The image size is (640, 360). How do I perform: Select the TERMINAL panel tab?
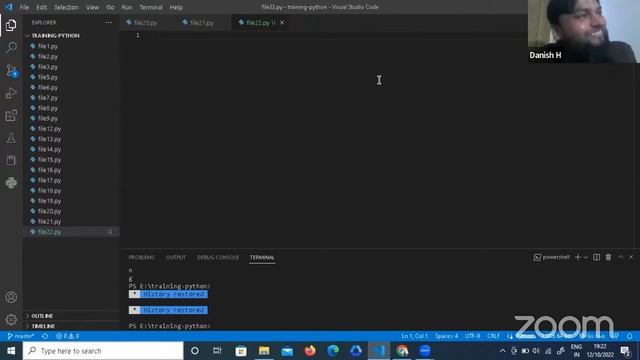262,258
